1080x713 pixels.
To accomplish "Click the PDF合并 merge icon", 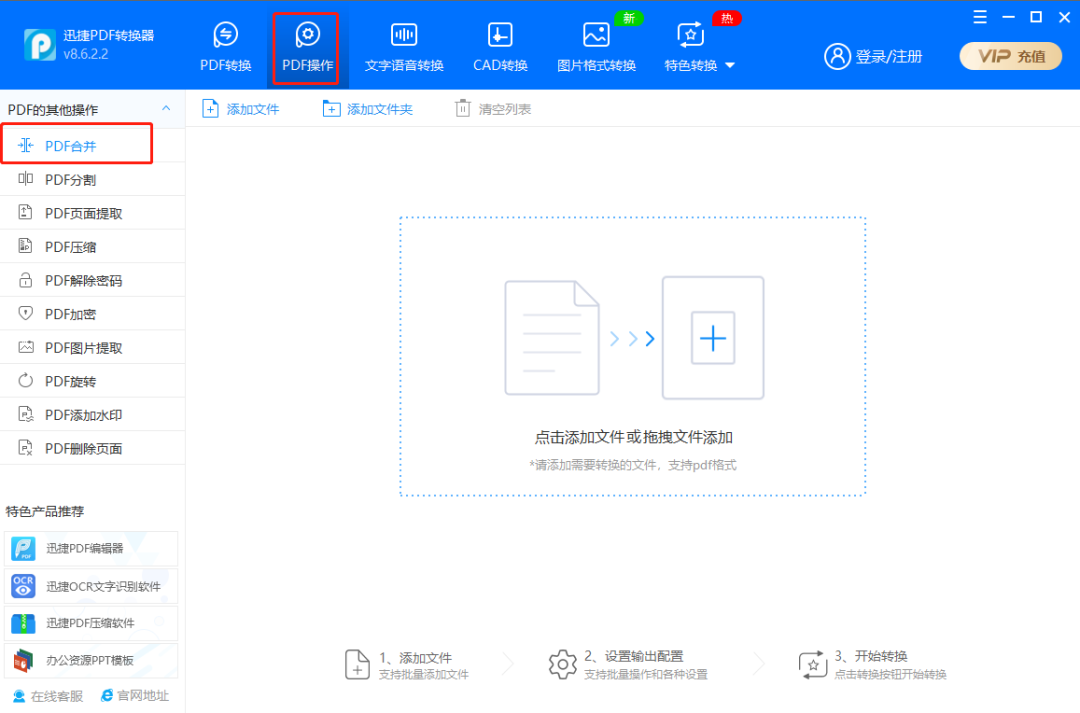I will (x=25, y=145).
